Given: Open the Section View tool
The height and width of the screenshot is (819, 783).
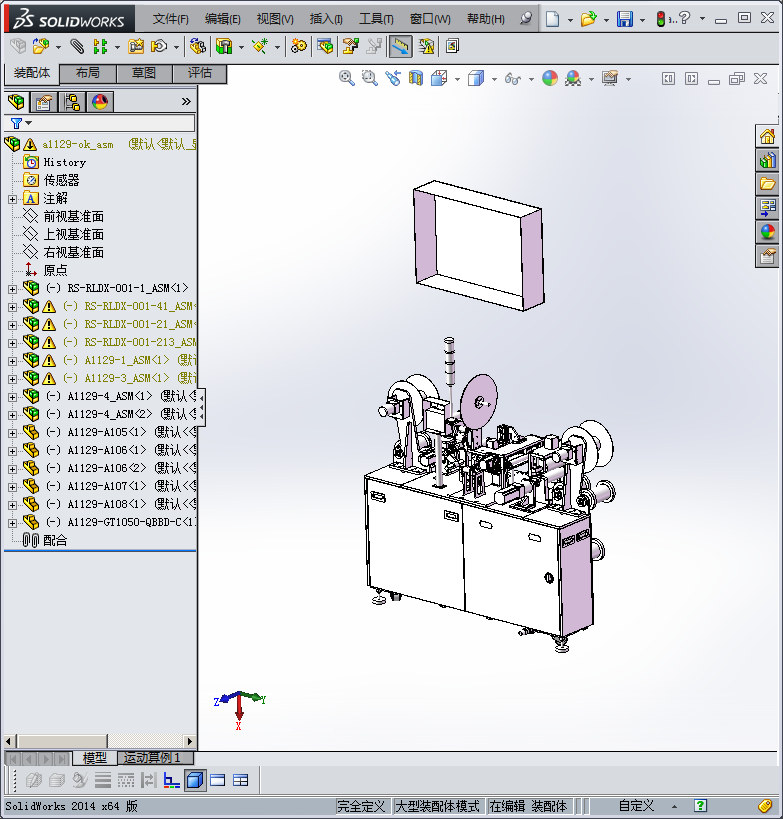Looking at the screenshot, I should (x=416, y=78).
